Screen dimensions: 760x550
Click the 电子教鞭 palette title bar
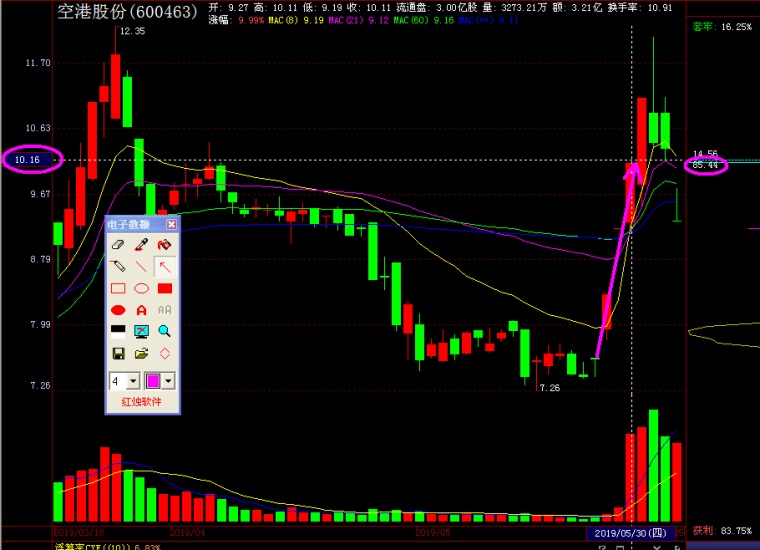[142, 224]
